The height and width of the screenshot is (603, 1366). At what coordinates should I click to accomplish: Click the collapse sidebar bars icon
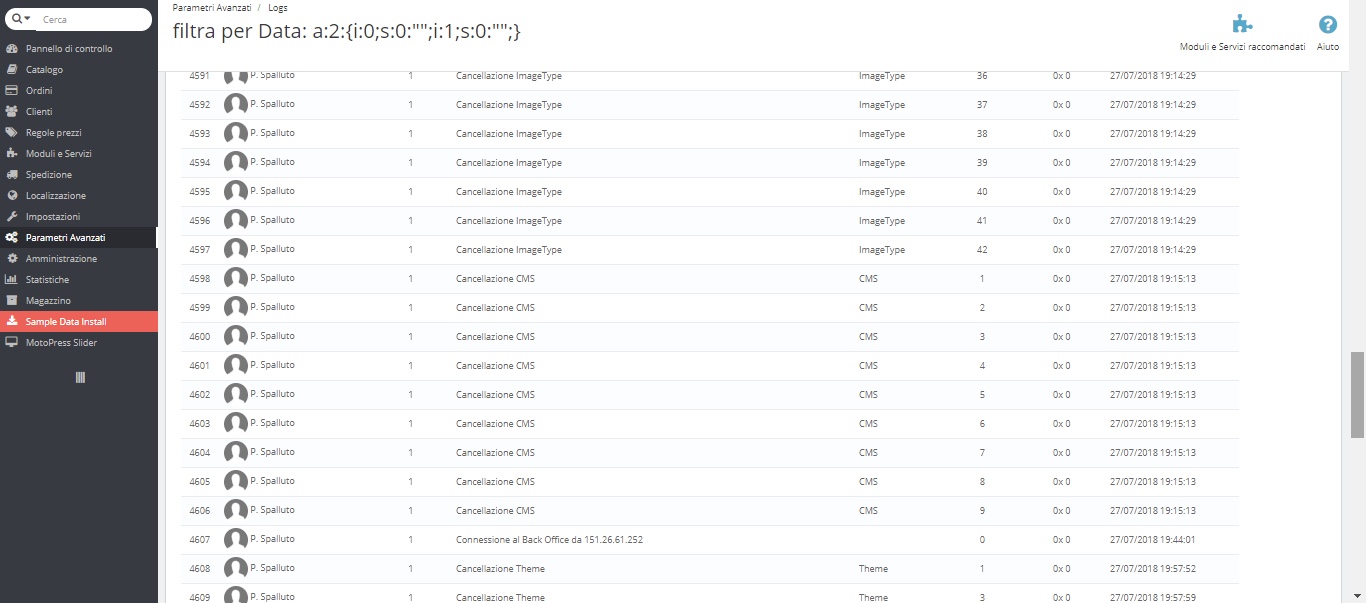pyautogui.click(x=80, y=377)
